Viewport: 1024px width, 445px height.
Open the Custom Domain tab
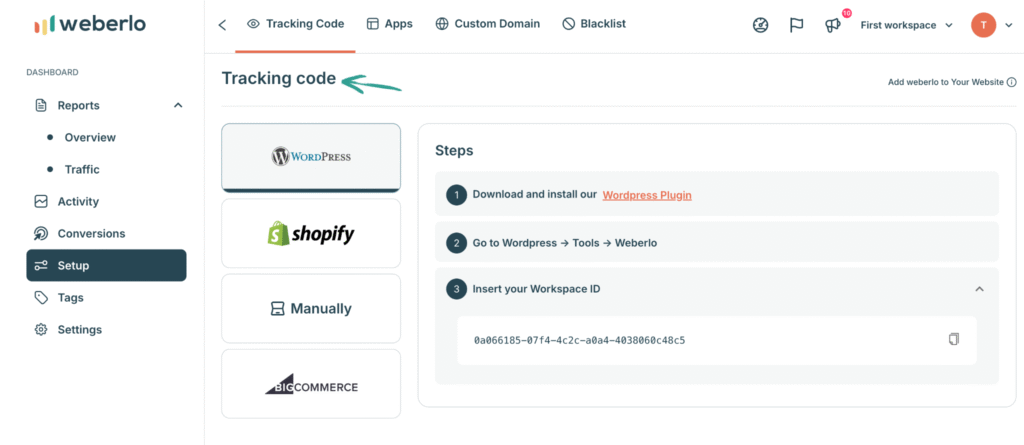[x=488, y=24]
